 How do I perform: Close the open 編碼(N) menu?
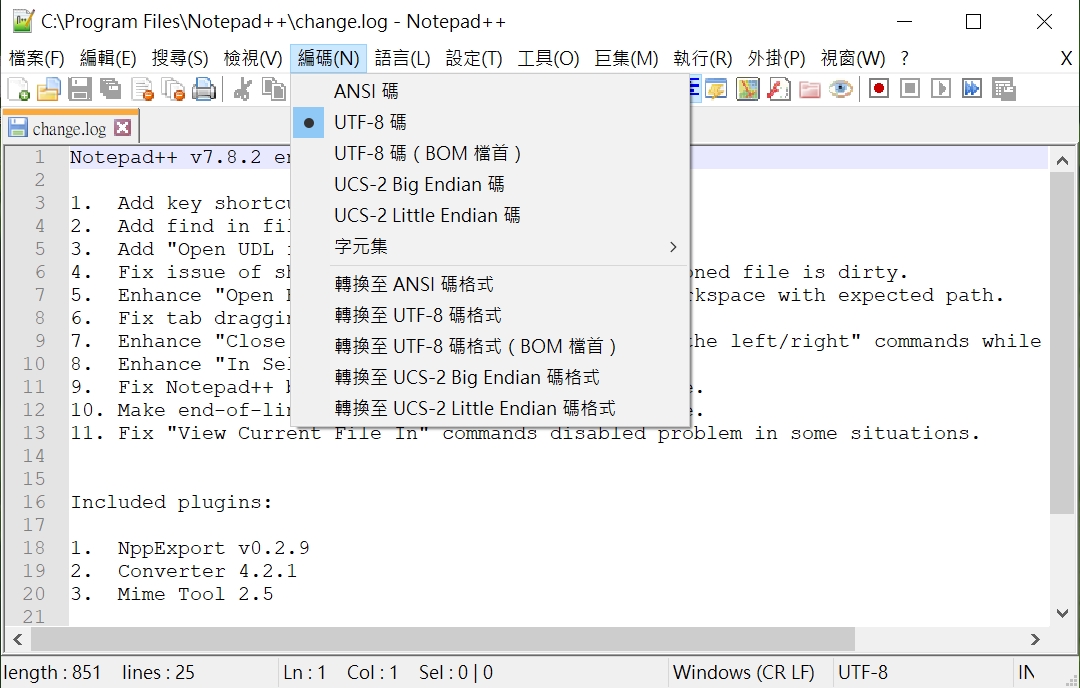pos(329,59)
